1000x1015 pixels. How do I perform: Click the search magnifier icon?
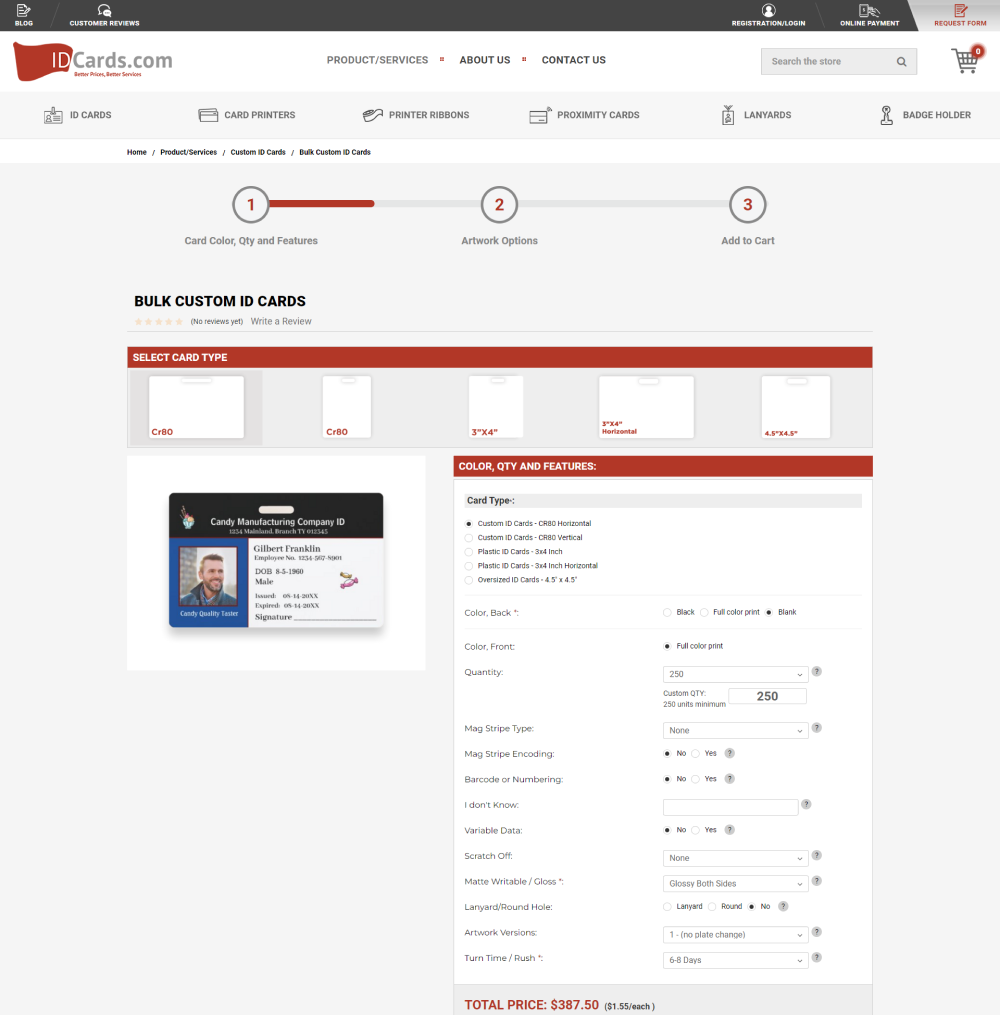[x=901, y=61]
